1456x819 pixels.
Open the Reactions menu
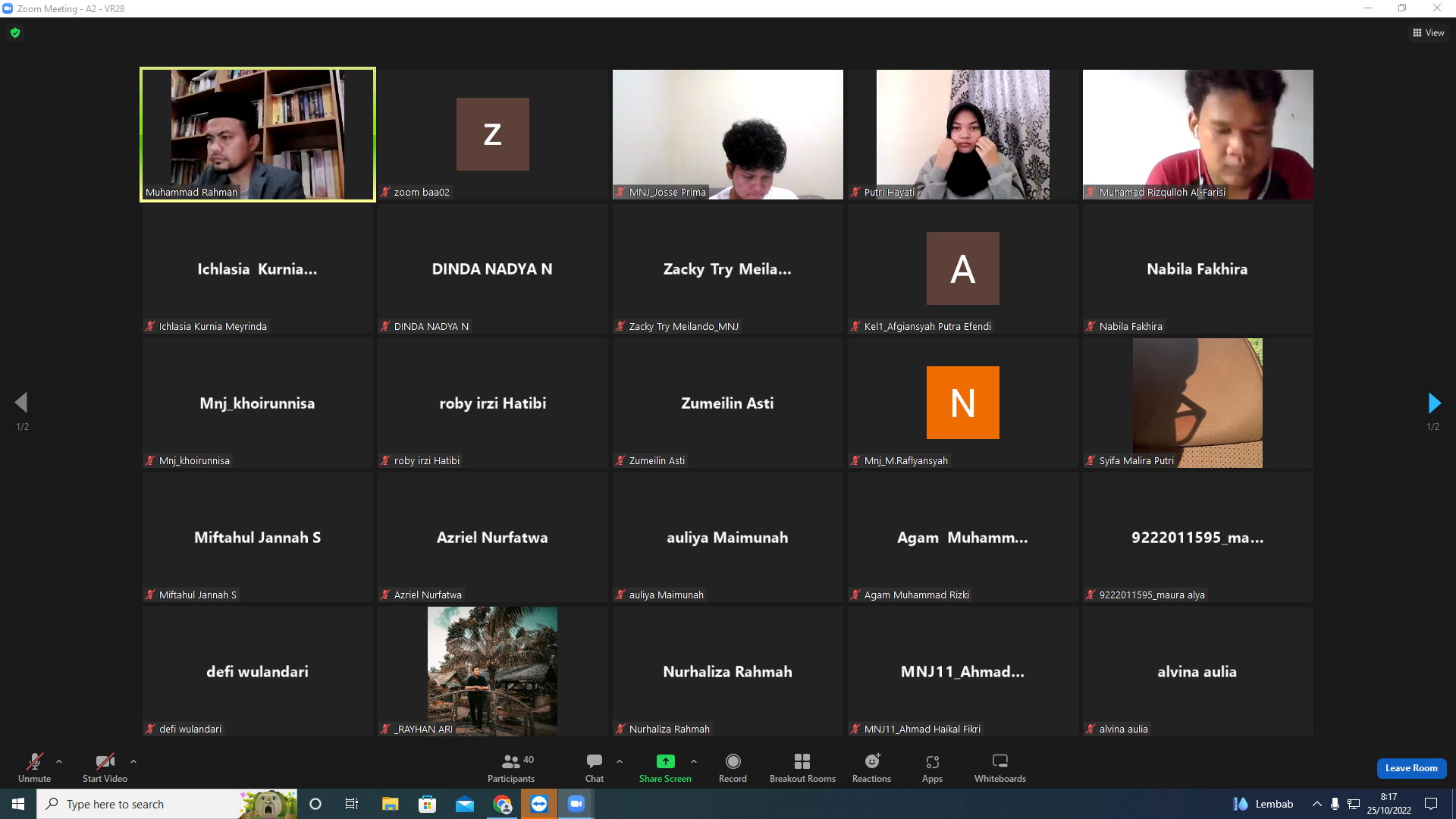(872, 767)
